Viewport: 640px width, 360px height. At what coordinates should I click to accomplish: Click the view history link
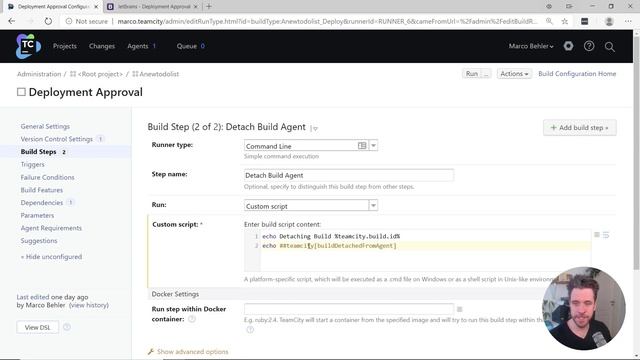(89, 305)
